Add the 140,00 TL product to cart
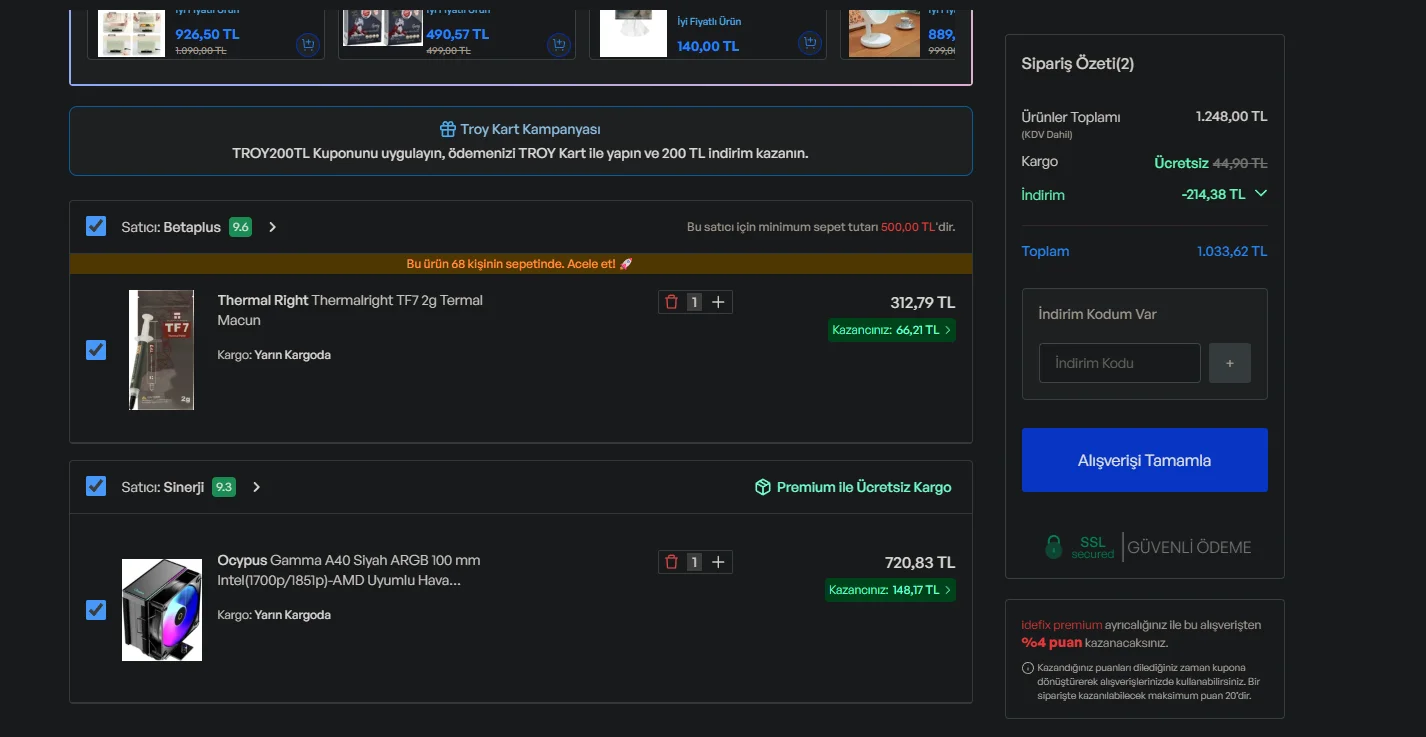Viewport: 1426px width, 737px height. click(x=809, y=45)
